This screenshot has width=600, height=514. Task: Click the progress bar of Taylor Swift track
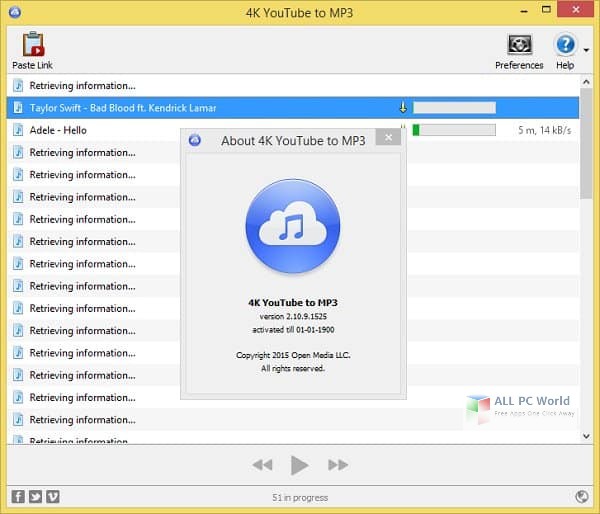[454, 108]
